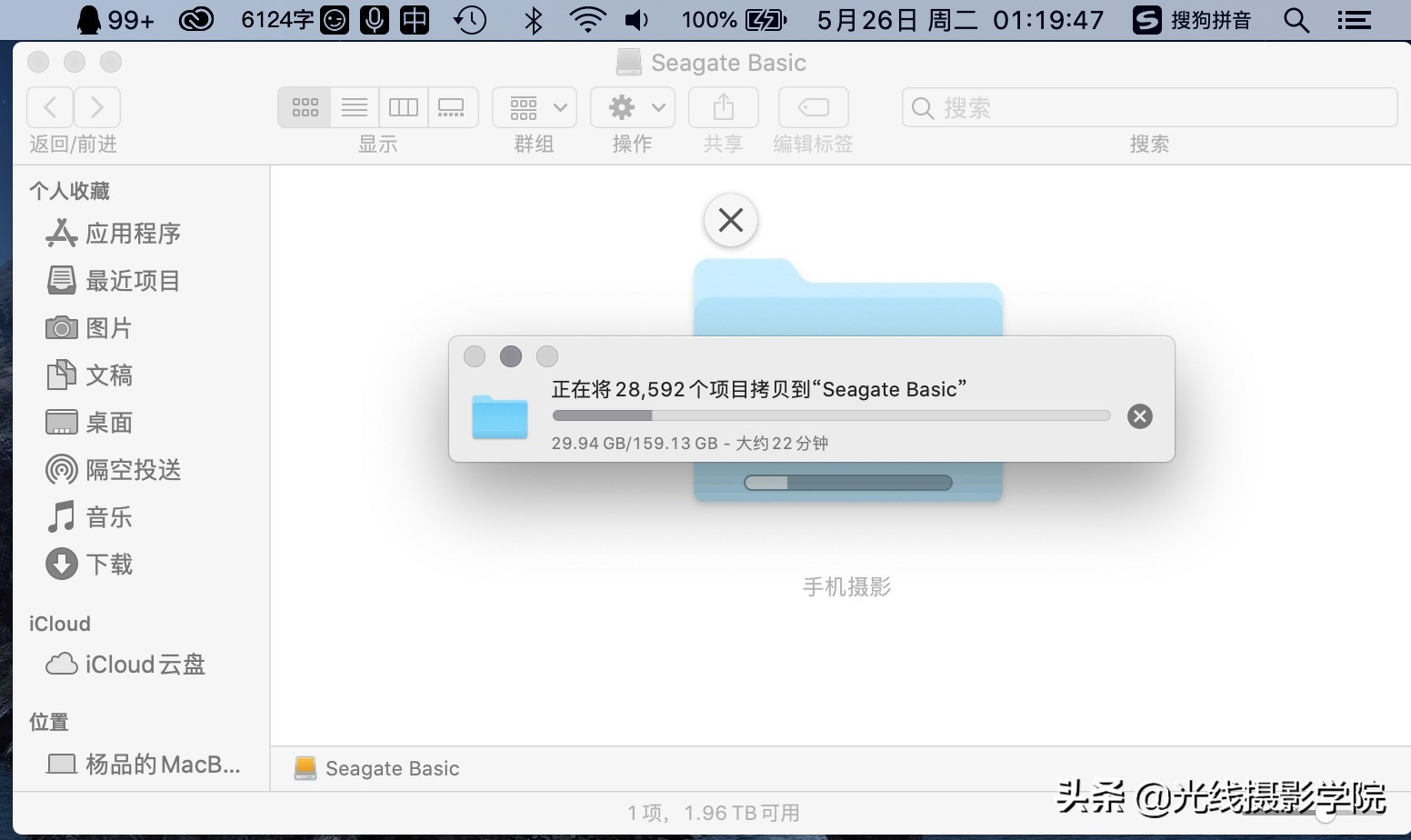Open 应用程序 (Applications) in the sidebar
This screenshot has height=840, width=1411.
pos(130,234)
